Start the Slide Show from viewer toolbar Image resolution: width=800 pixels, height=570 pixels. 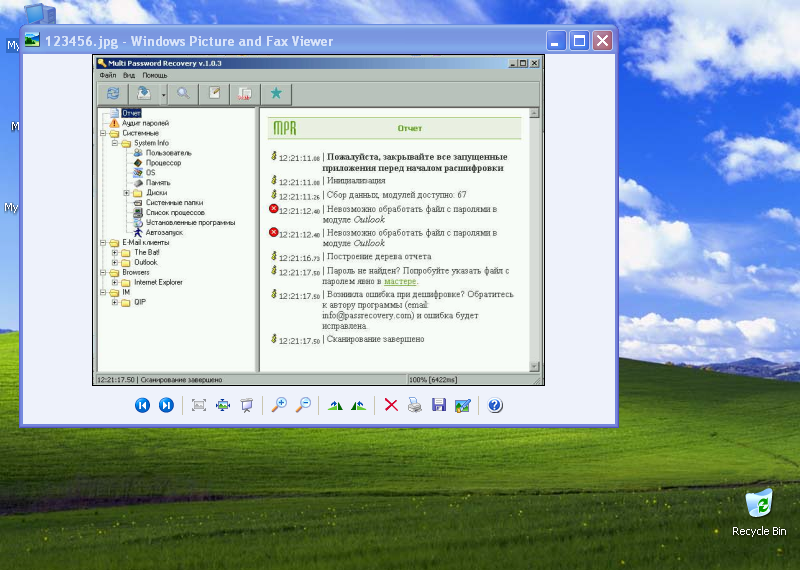(247, 405)
